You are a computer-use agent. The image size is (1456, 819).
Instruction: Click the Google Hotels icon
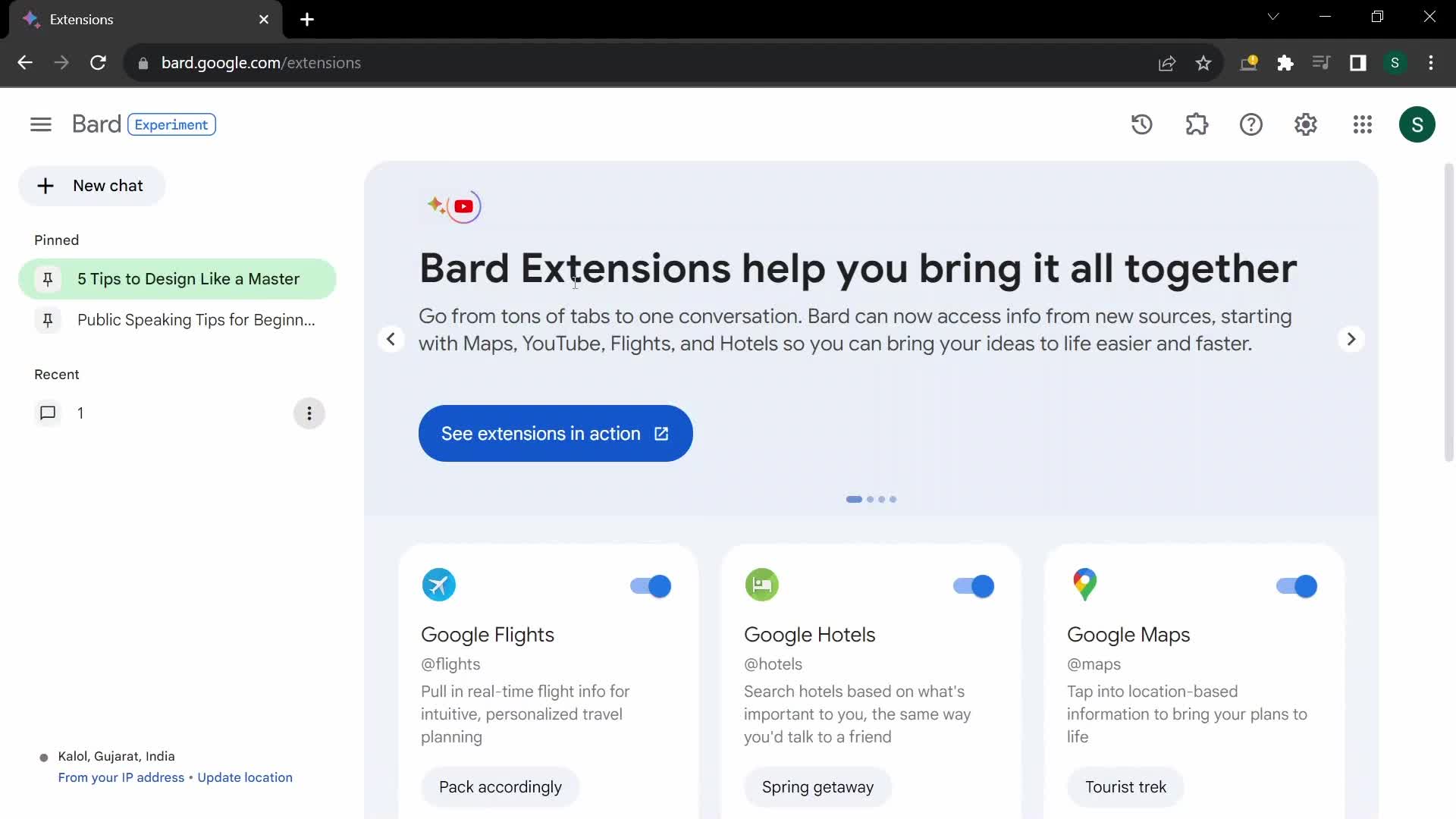pos(761,584)
